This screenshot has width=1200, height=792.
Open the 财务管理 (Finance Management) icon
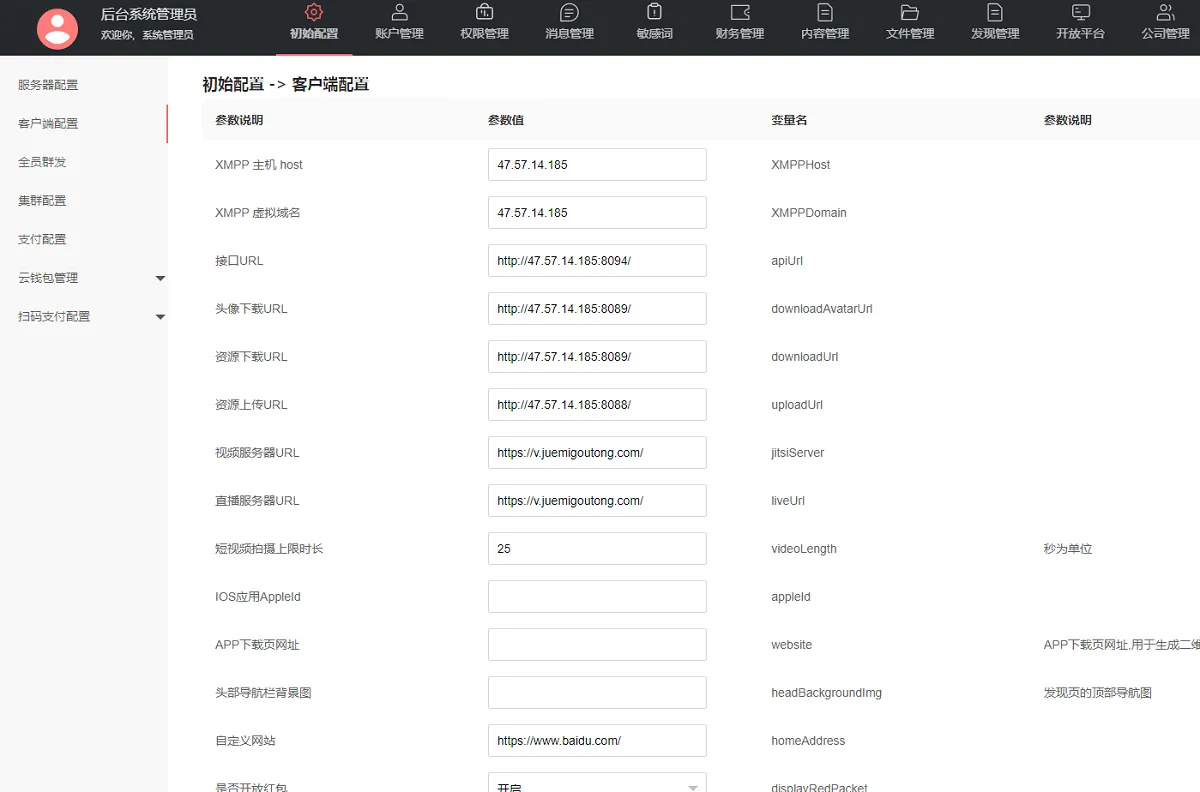pyautogui.click(x=739, y=22)
